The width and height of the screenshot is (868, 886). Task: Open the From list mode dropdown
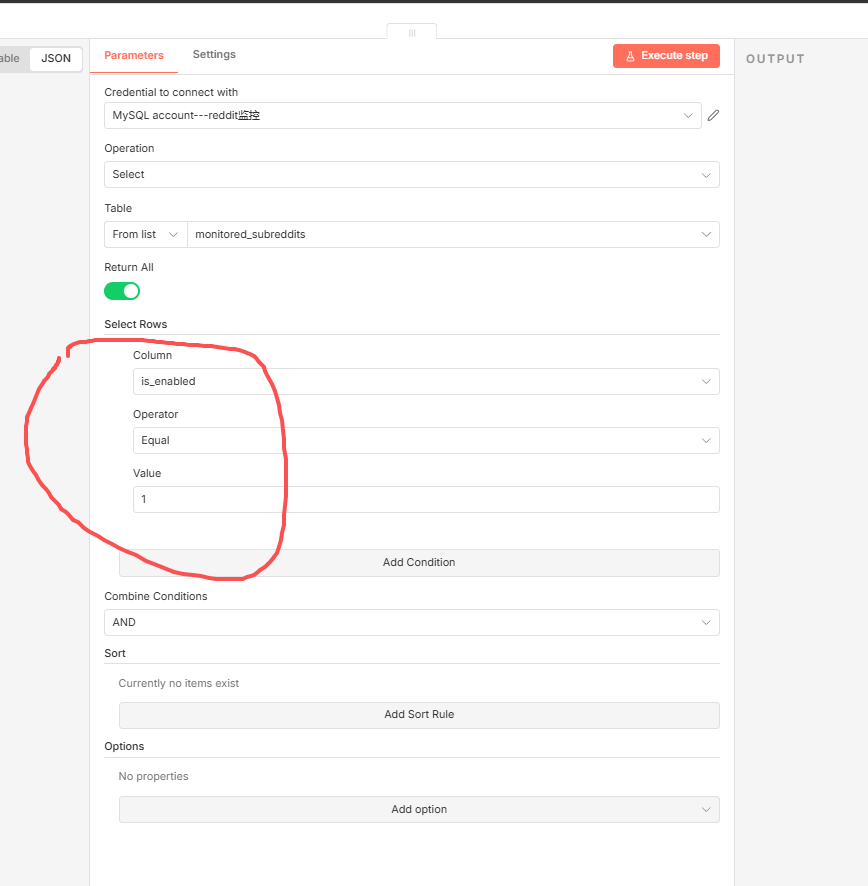145,235
